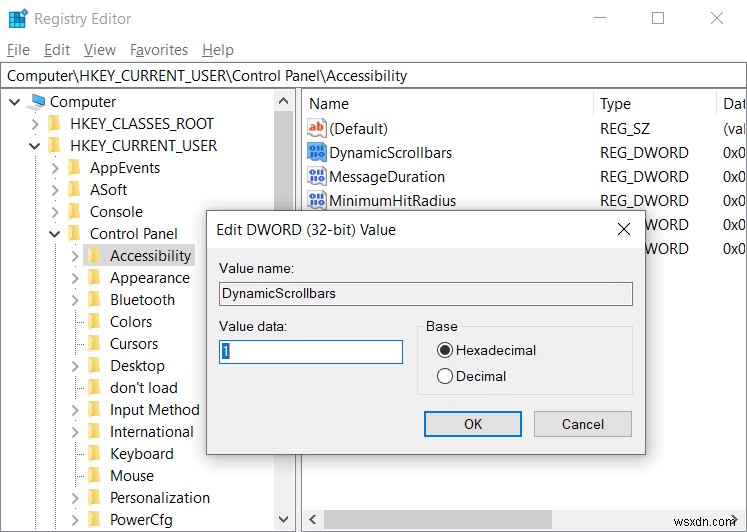Click the don't load folder icon

coord(94,388)
